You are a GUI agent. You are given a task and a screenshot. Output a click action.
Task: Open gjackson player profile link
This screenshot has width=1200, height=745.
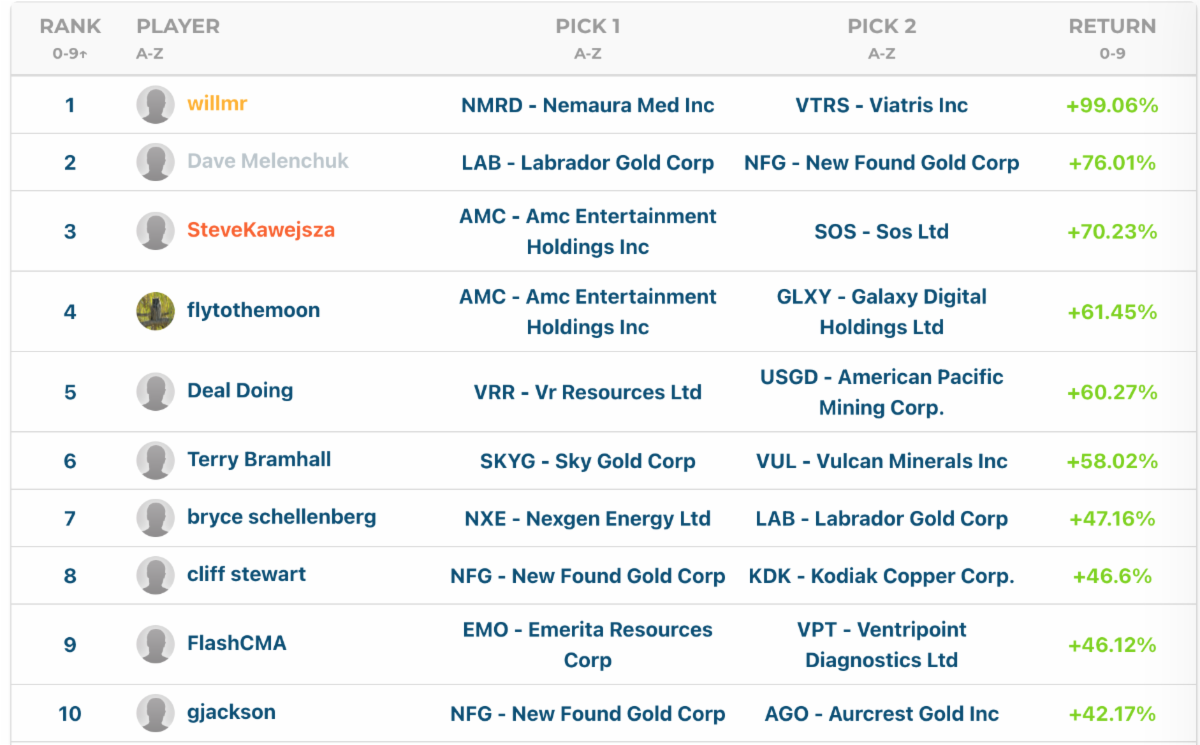[x=231, y=713]
